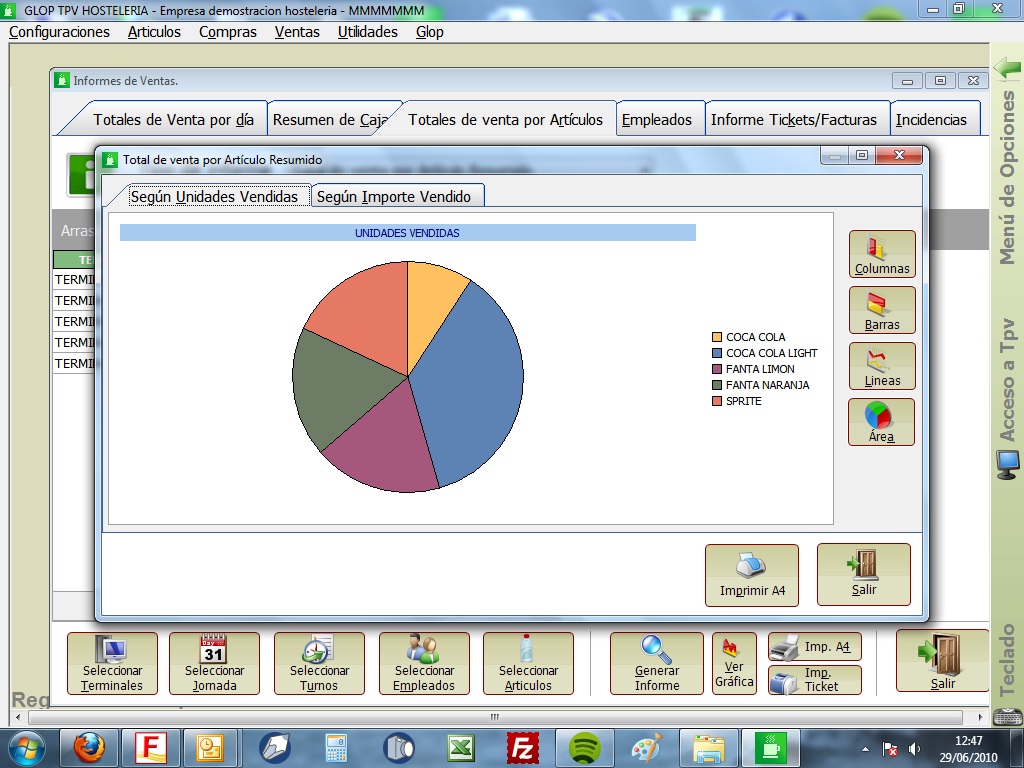Click Salir in chart dialog
1024x768 pixels.
(863, 575)
